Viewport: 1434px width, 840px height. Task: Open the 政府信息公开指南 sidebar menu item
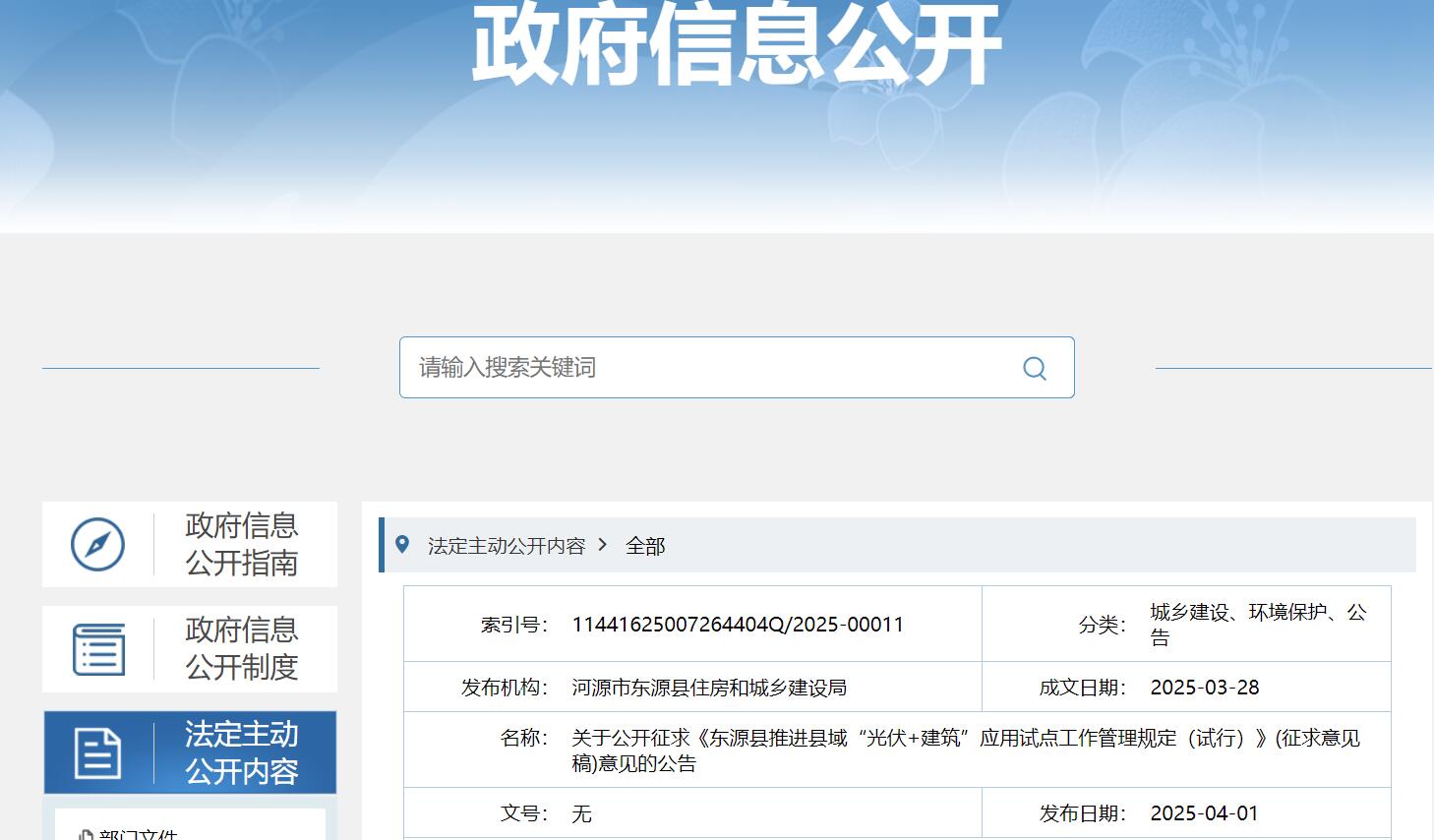(x=241, y=544)
